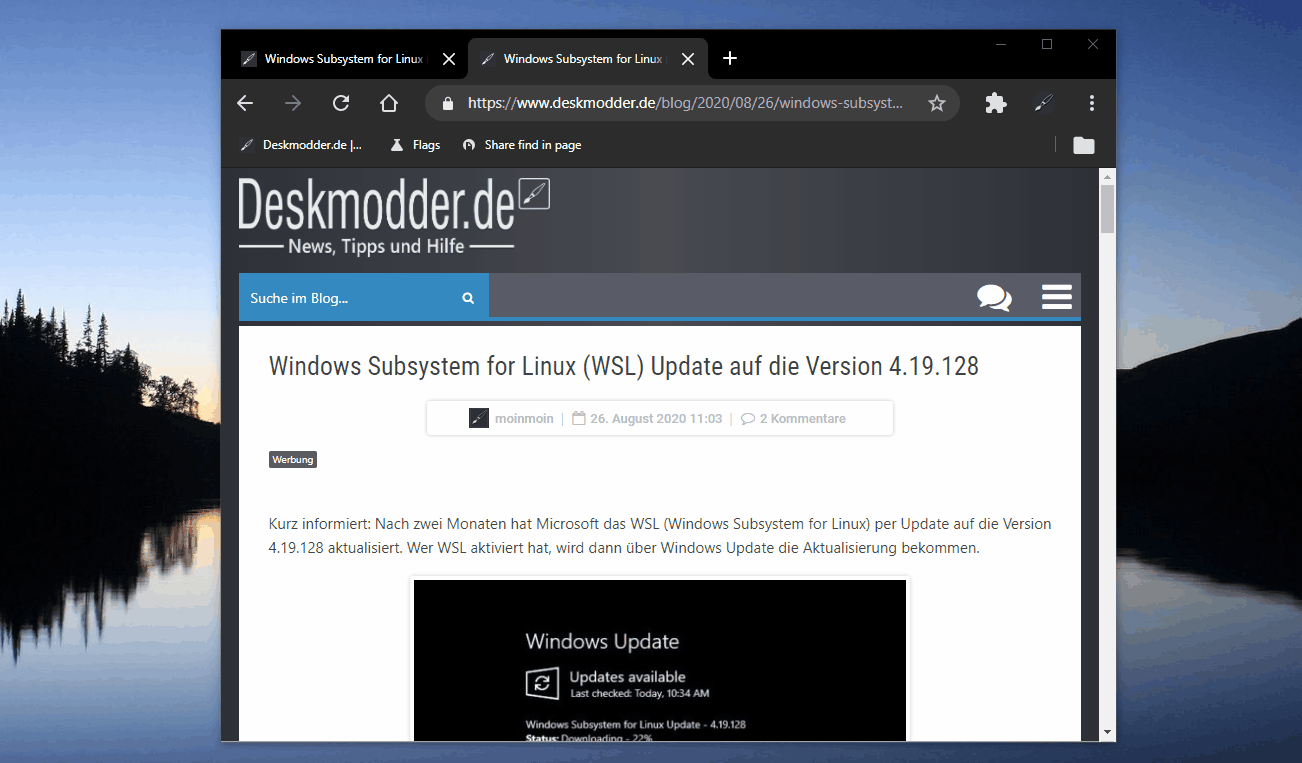Click the article headline about WSL update
1302x763 pixels.
(x=624, y=366)
